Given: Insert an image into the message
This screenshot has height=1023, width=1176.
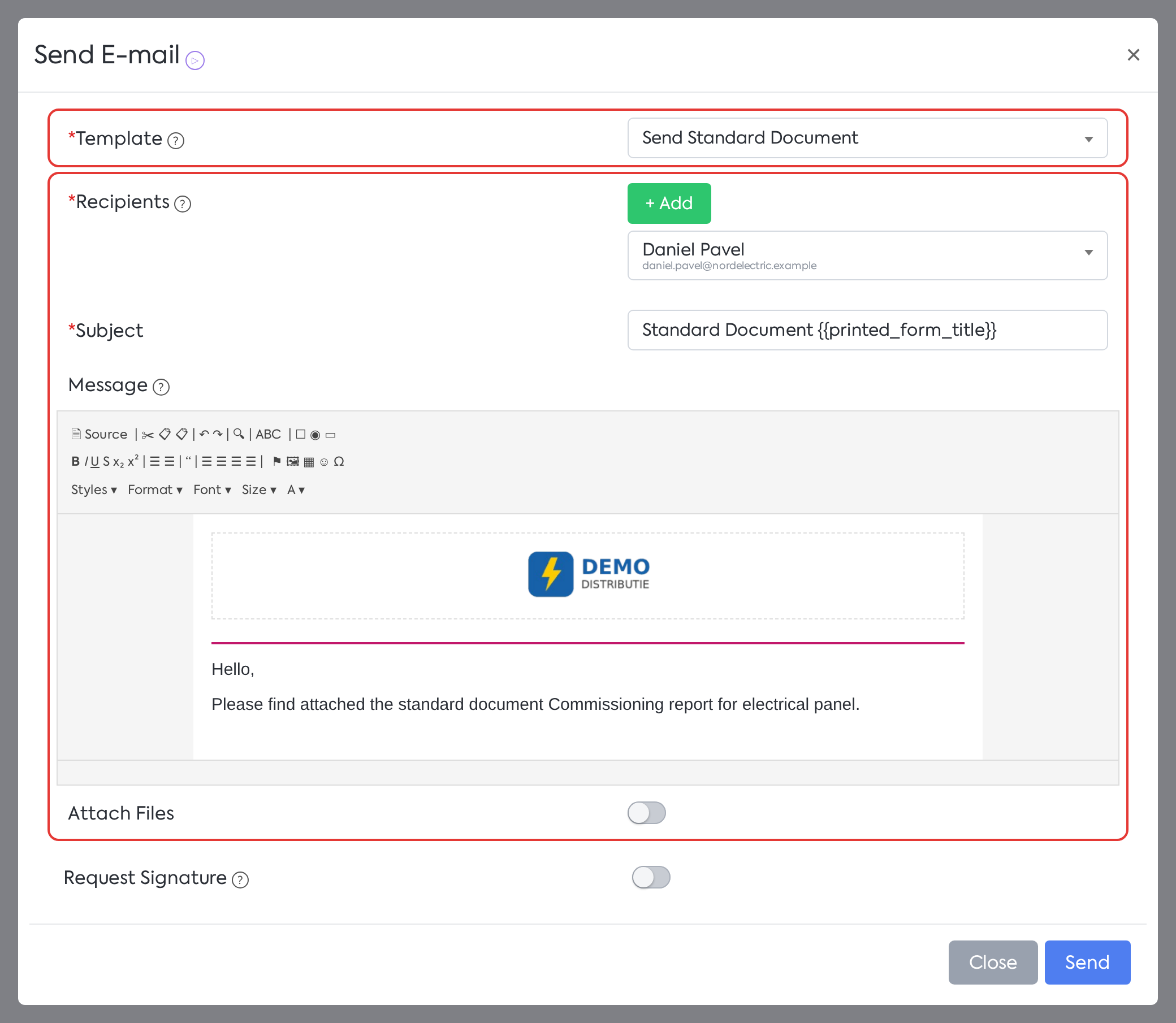Looking at the screenshot, I should [x=292, y=461].
